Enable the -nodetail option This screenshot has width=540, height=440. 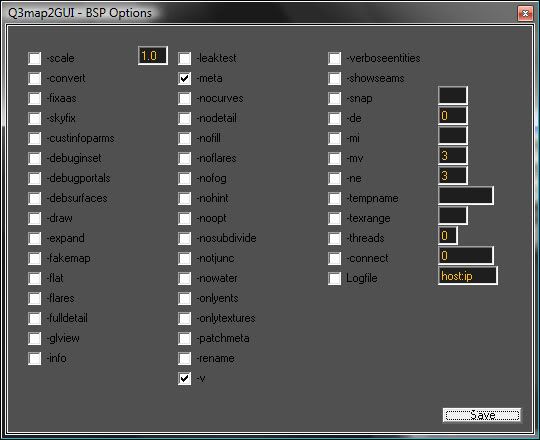click(x=185, y=118)
